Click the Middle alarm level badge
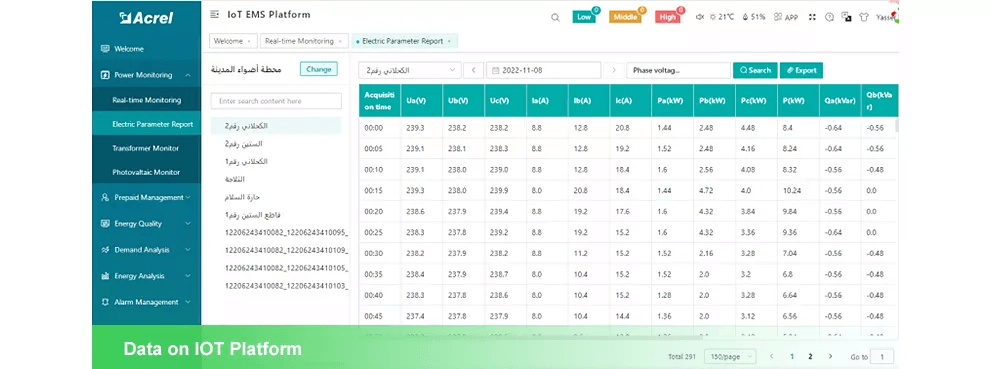 625,17
